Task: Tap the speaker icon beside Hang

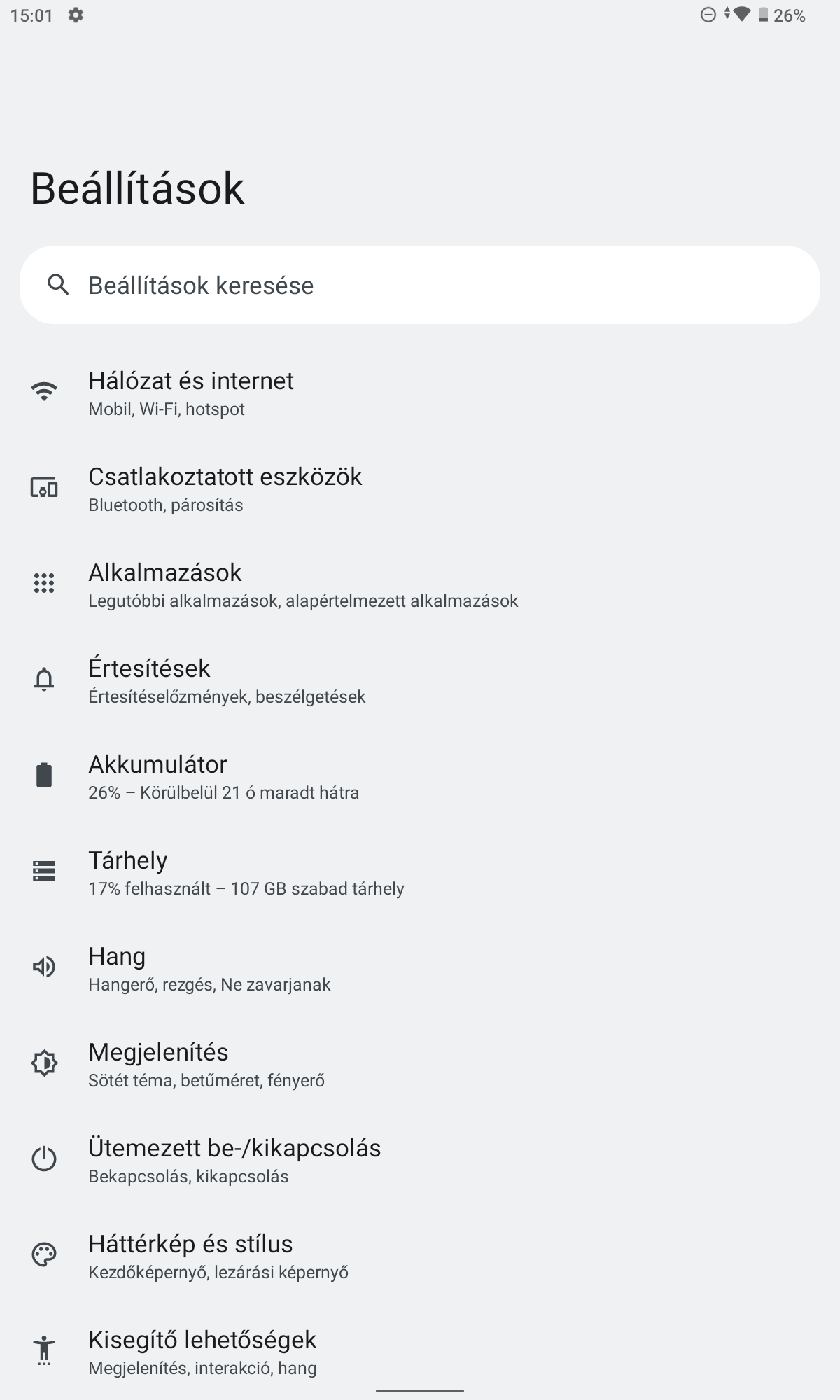Action: [44, 967]
